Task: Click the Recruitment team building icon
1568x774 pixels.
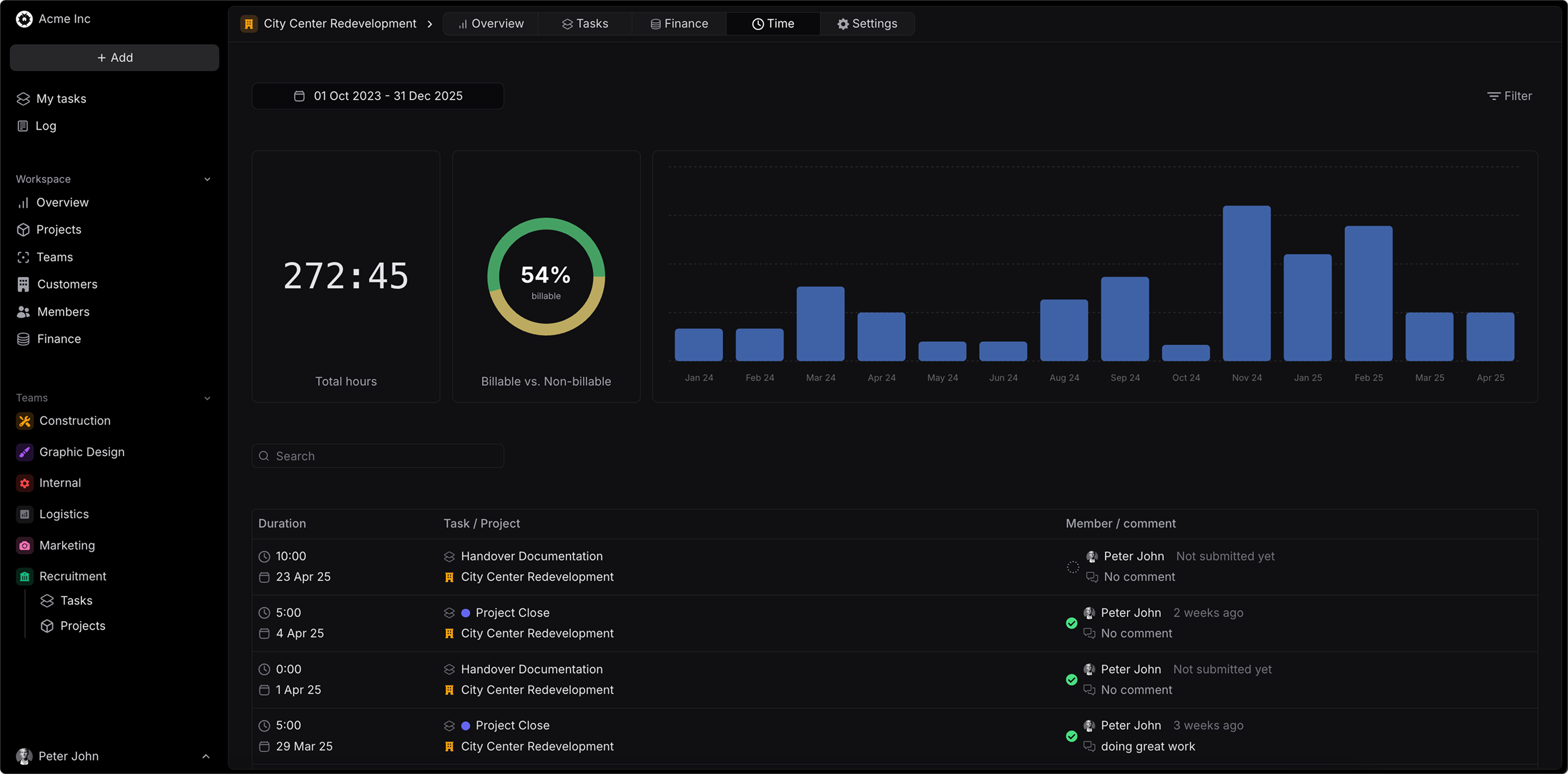Action: point(25,576)
